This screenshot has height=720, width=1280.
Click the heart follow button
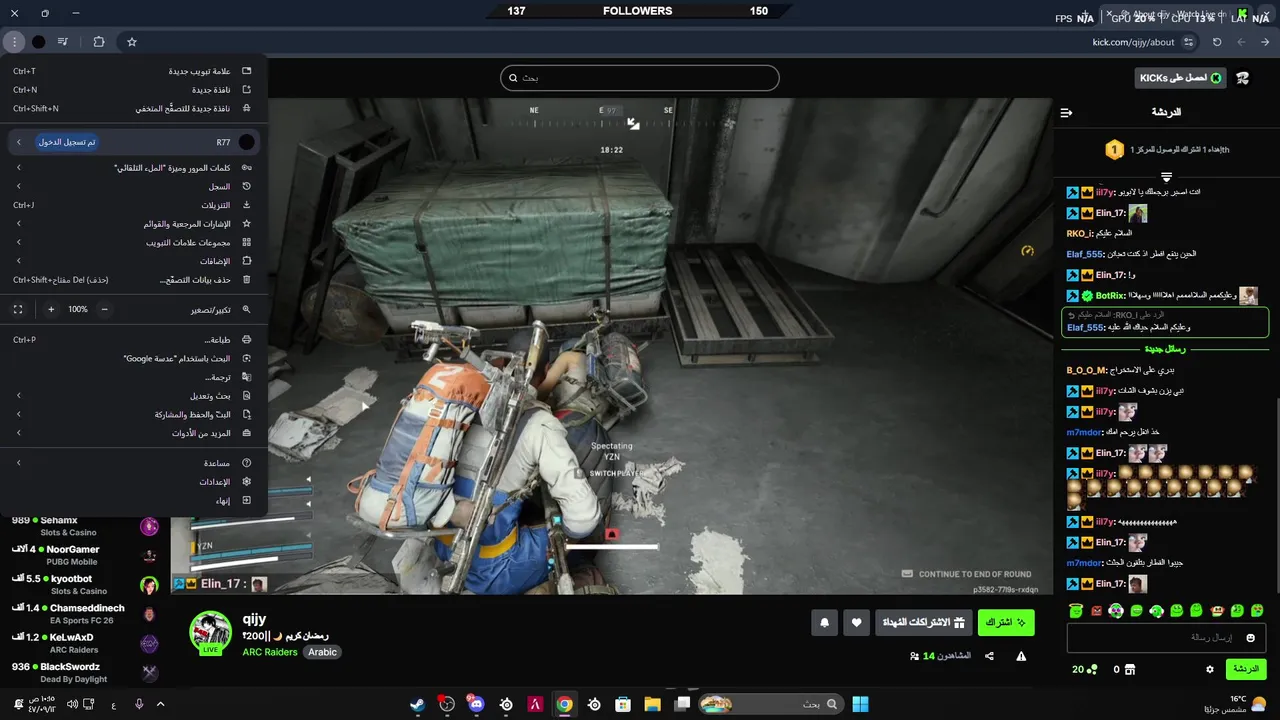[857, 623]
